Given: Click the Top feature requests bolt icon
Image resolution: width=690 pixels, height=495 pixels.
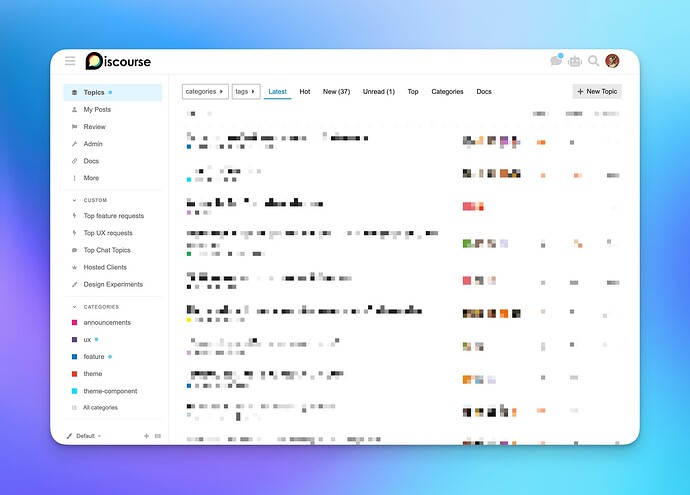Looking at the screenshot, I should click(74, 216).
